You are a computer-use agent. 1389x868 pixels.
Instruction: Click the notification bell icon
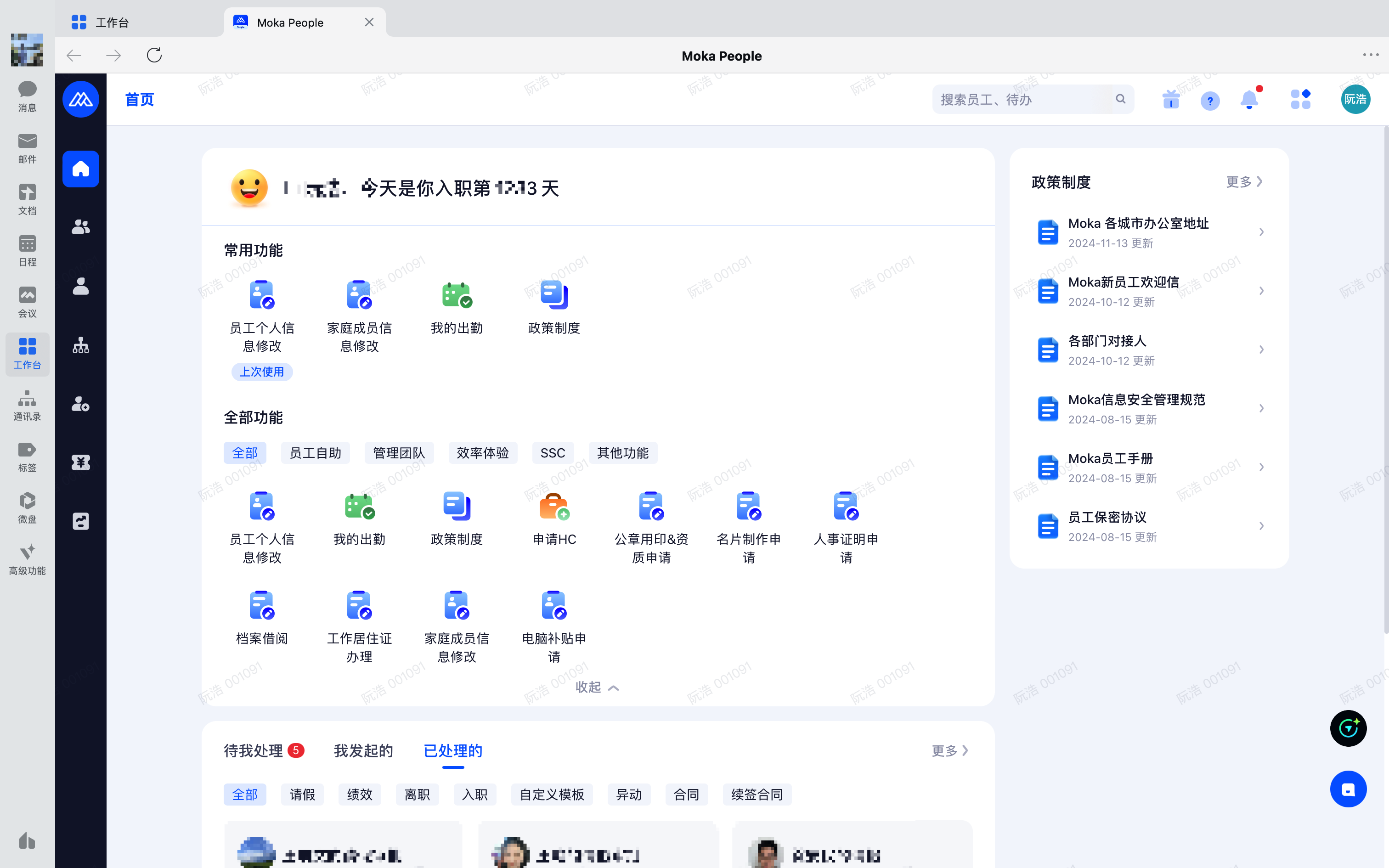click(x=1248, y=100)
